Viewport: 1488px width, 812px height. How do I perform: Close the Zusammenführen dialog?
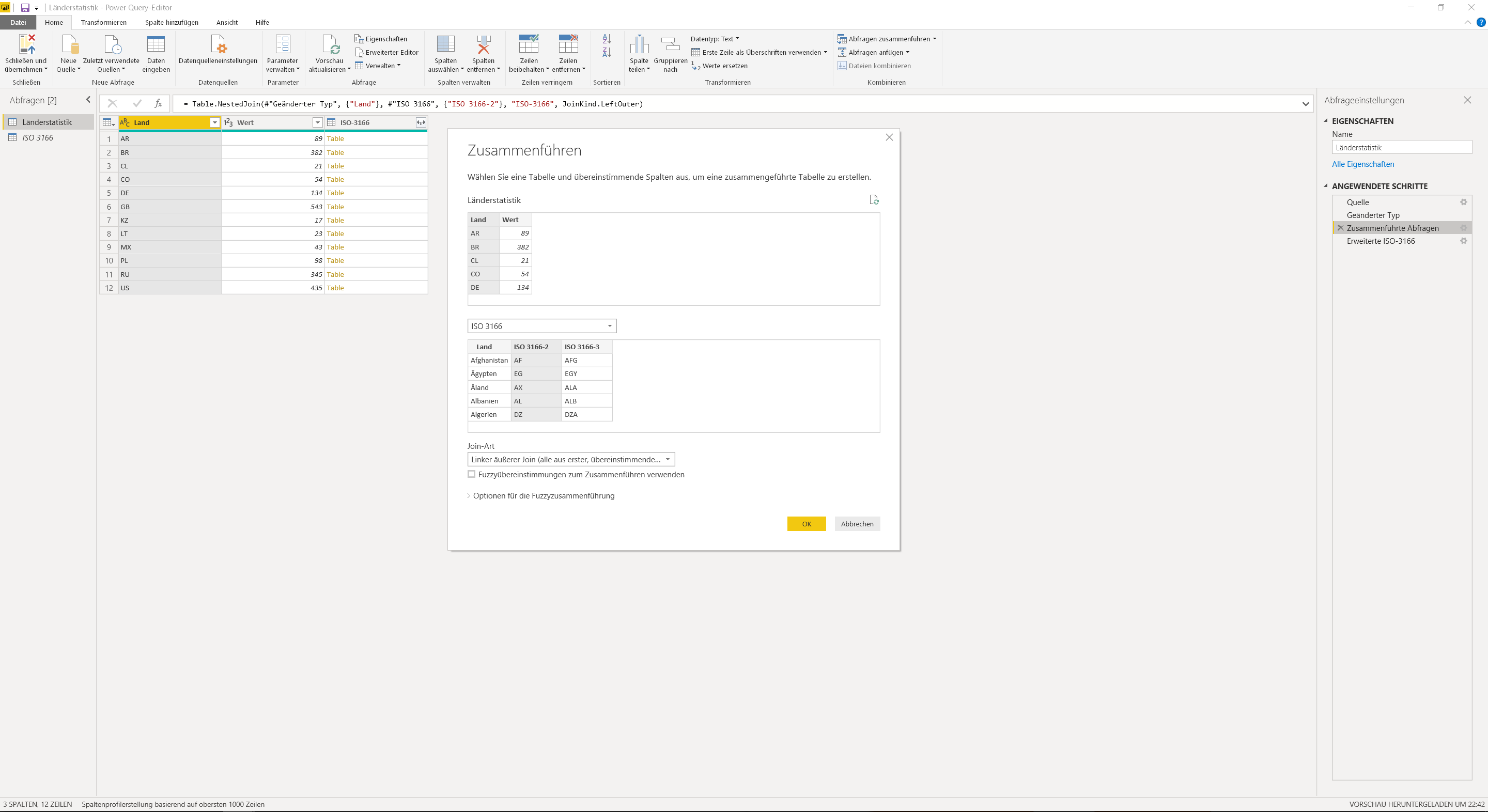click(889, 137)
